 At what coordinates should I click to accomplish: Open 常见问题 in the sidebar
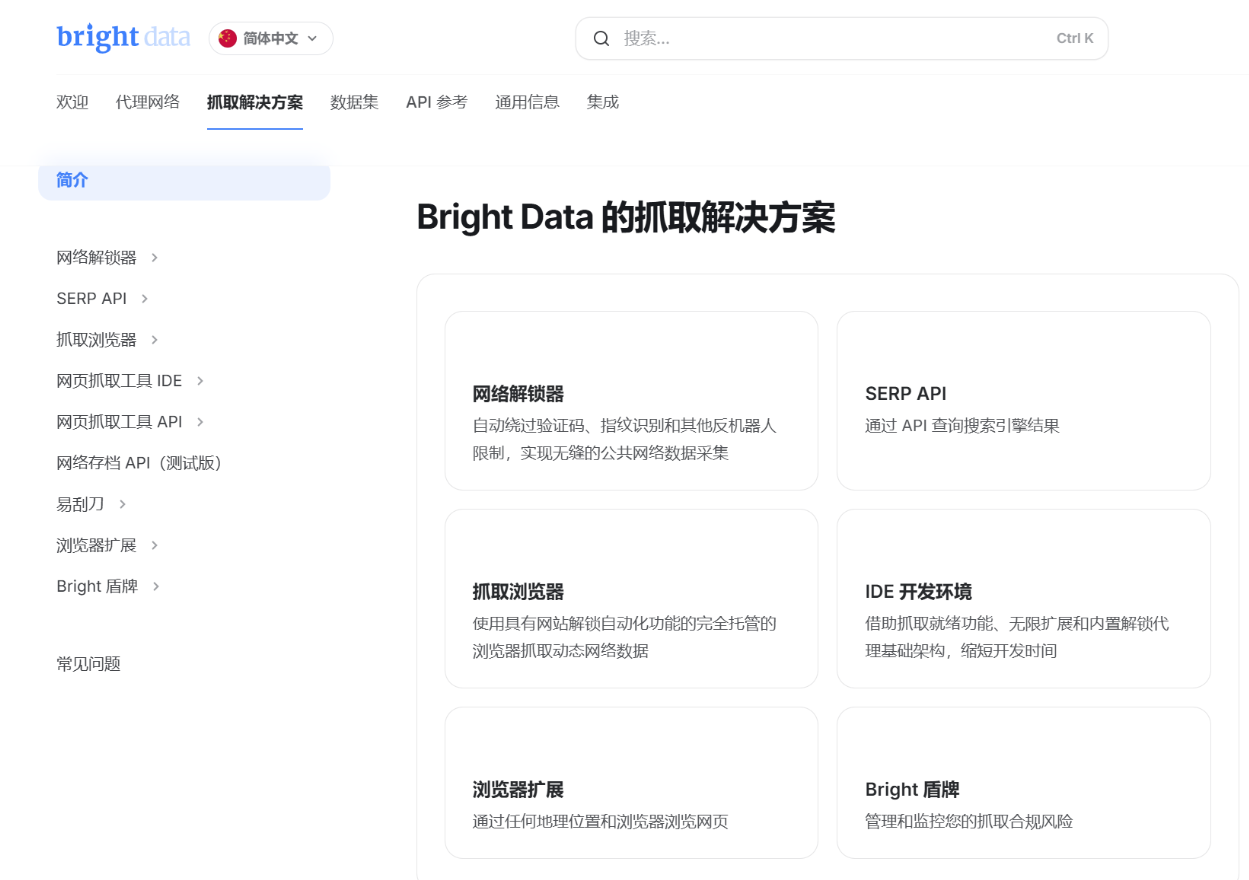click(x=88, y=664)
